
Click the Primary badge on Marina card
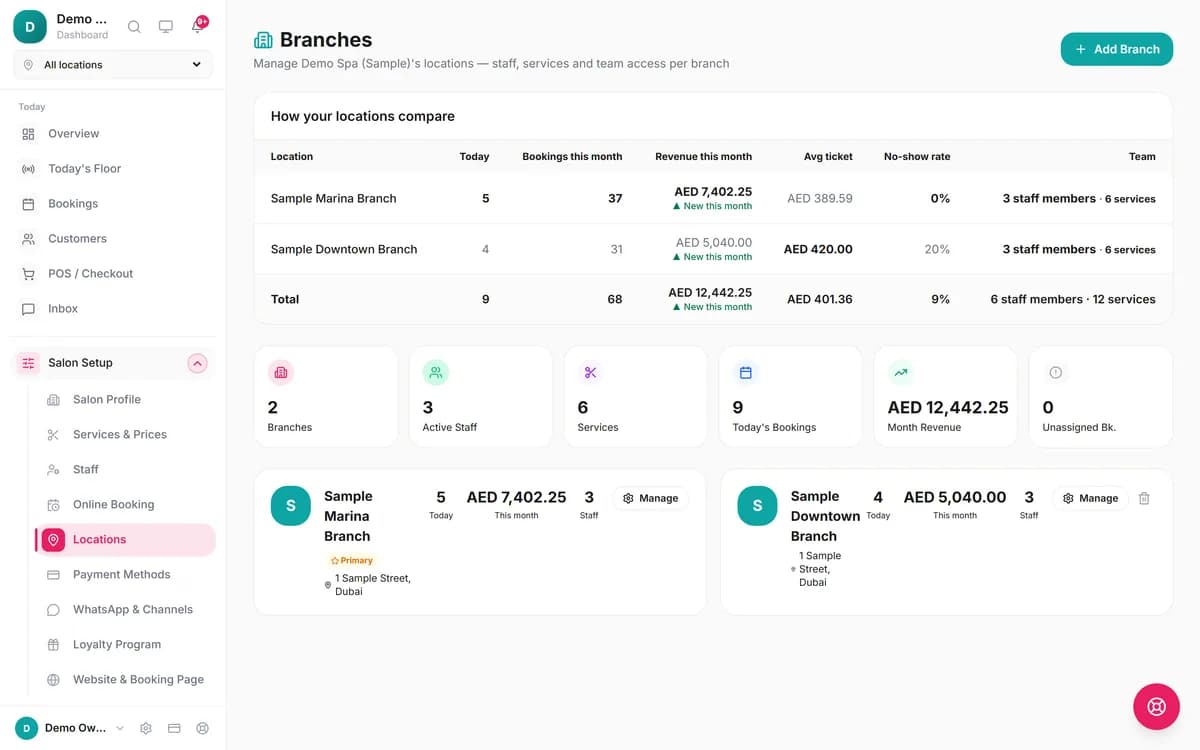coord(351,561)
